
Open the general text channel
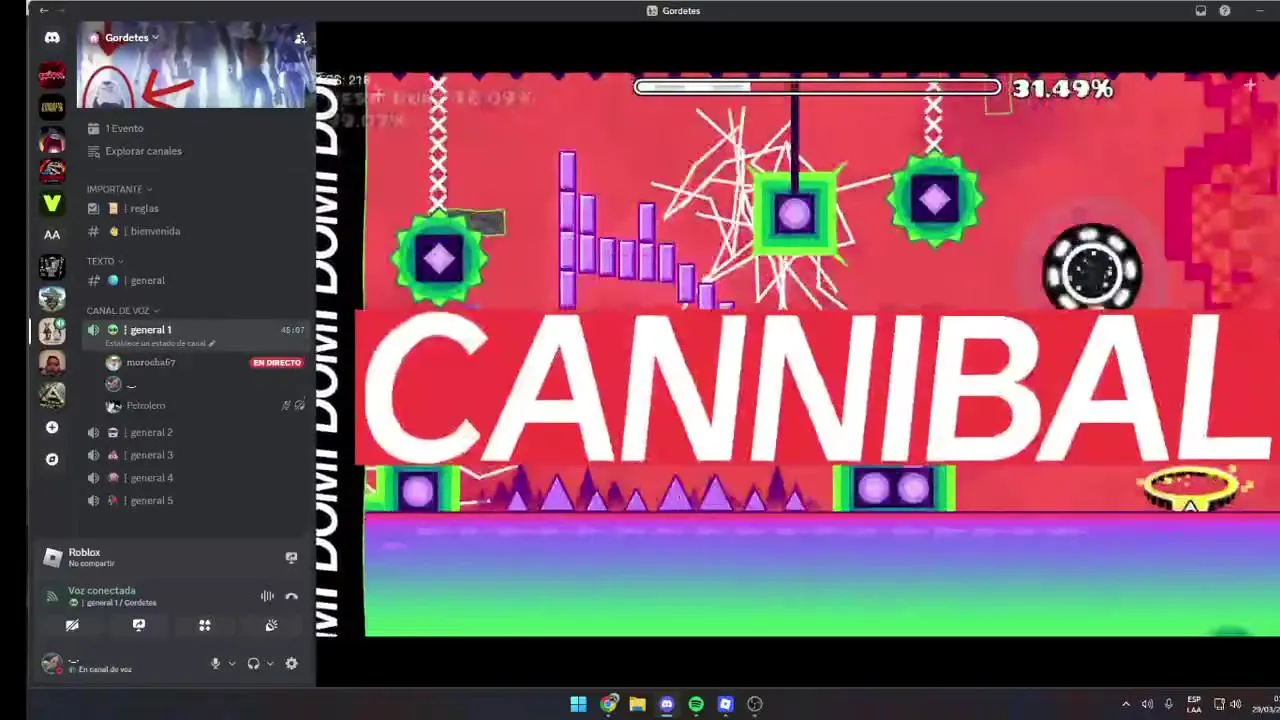[195, 280]
